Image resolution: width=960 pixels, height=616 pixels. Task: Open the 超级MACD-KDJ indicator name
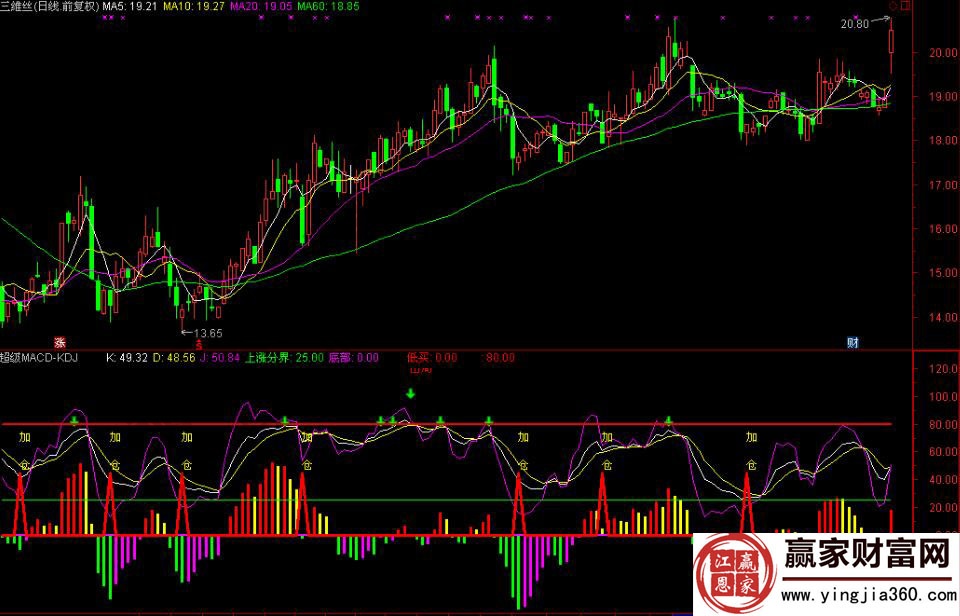click(x=39, y=357)
